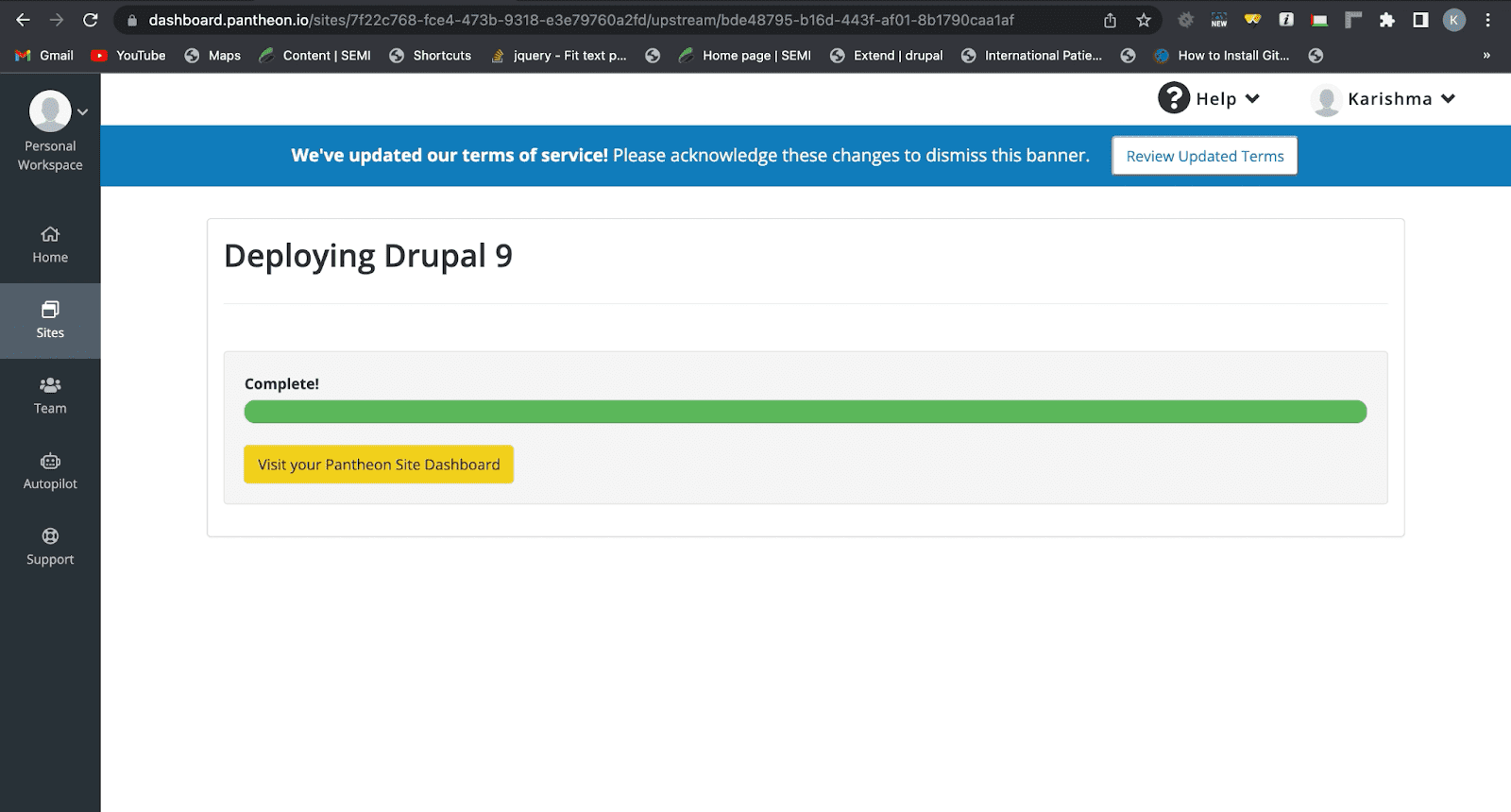Expand the Personal Workspace switcher chevron
The height and width of the screenshot is (812, 1511).
pos(83,112)
